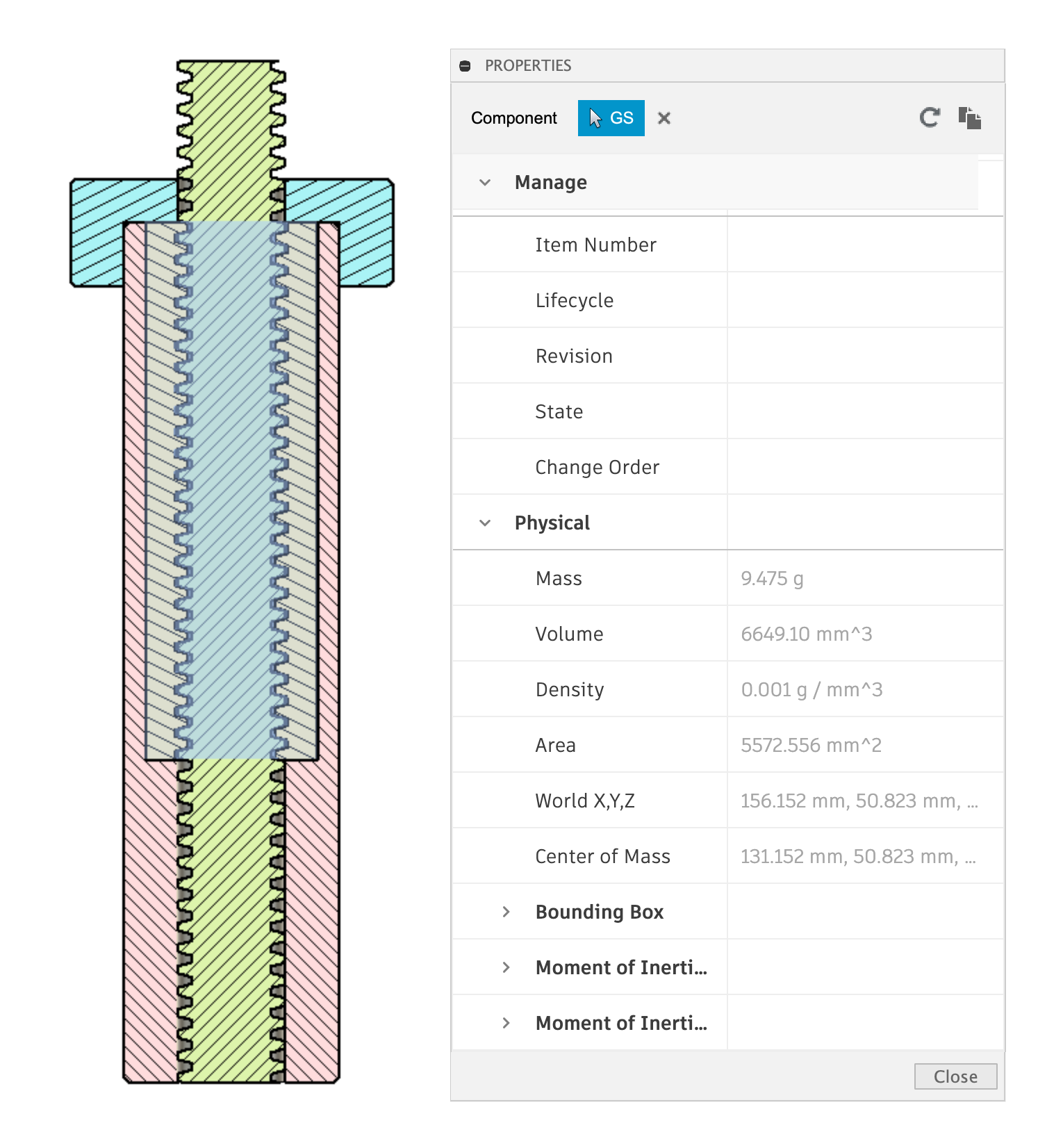Select the Mass value 9.475 g

[772, 579]
